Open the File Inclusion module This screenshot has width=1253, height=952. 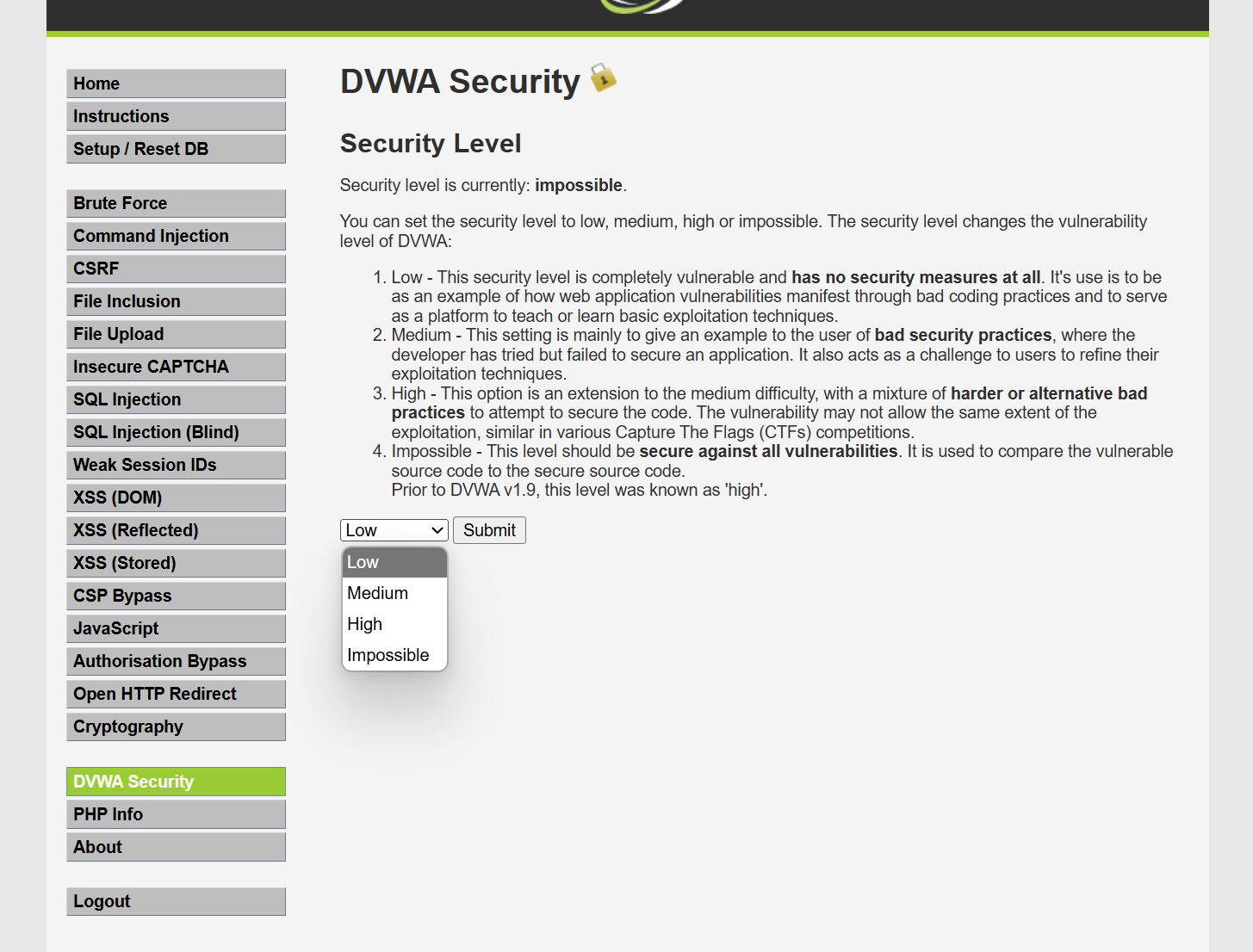point(176,301)
